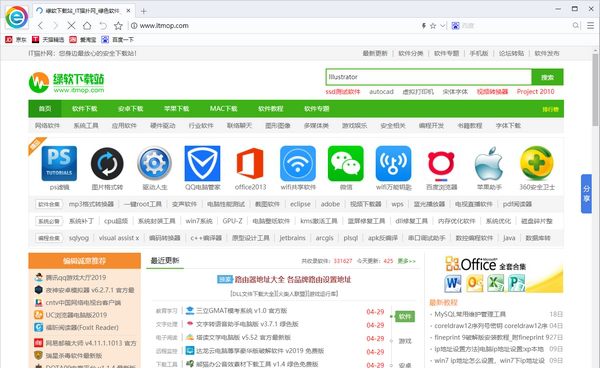Select the 软件 side tab in update list
The image size is (600, 382).
pyautogui.click(x=405, y=317)
